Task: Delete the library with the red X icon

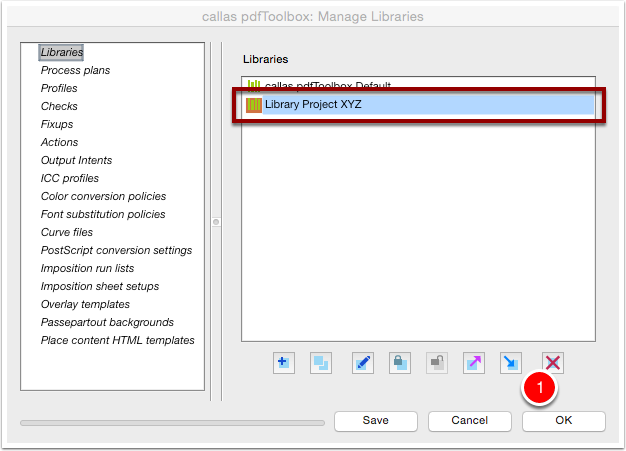Action: pyautogui.click(x=553, y=363)
